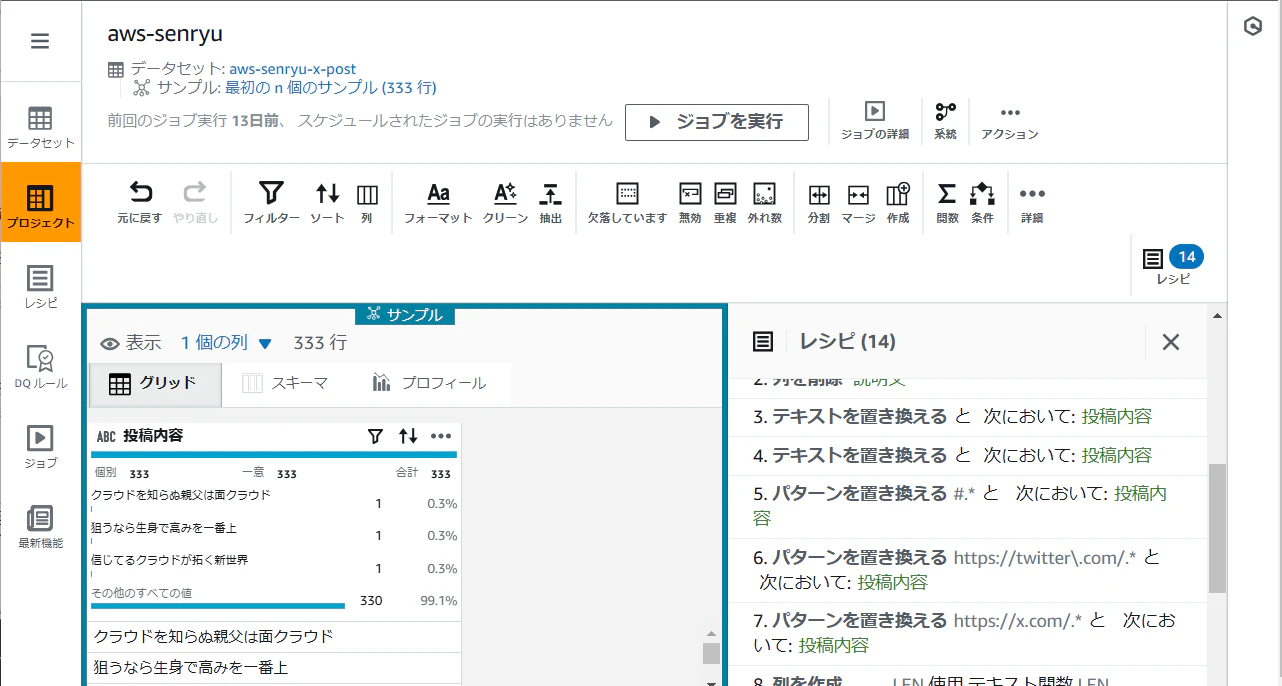
Task: Open 分割 split tool
Action: (x=819, y=202)
